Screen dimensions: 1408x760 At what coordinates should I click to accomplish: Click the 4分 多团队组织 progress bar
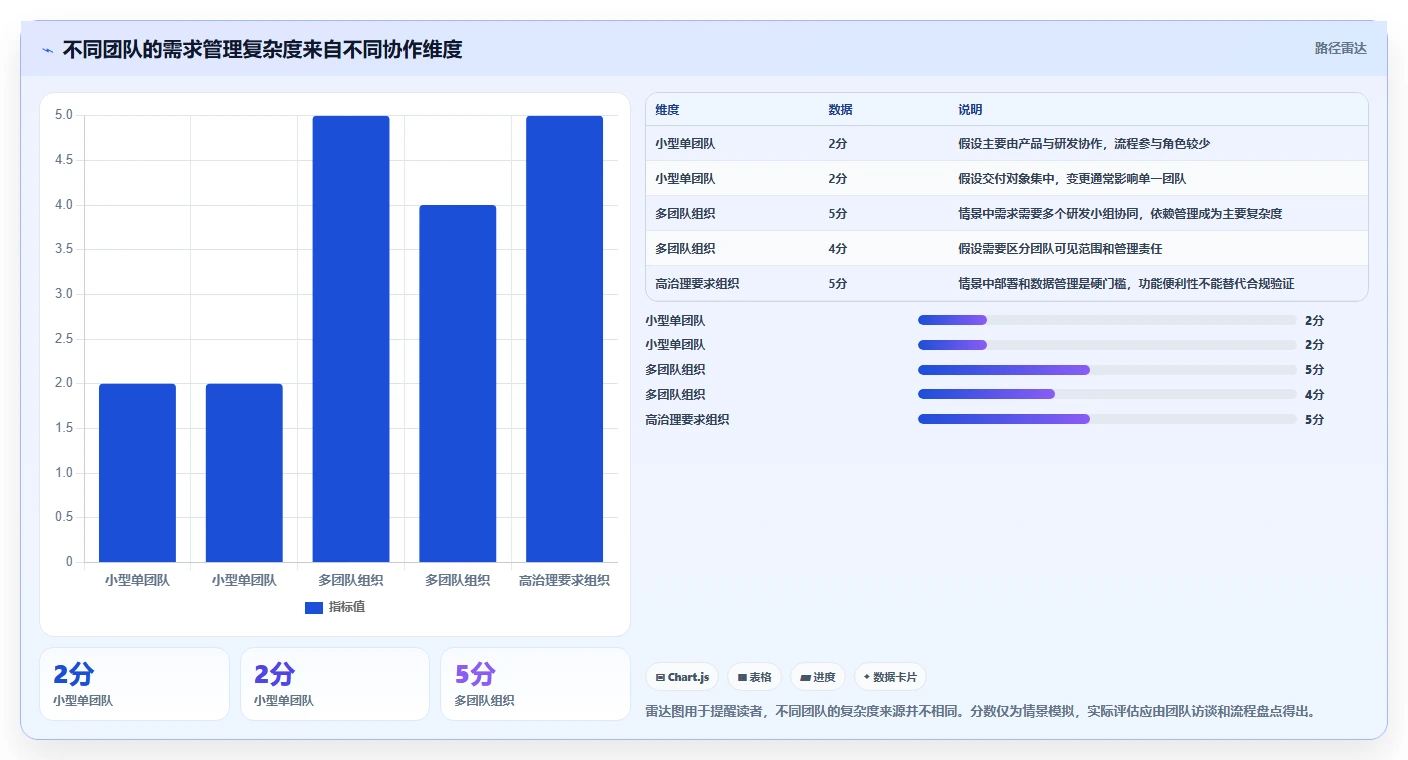coord(1107,394)
